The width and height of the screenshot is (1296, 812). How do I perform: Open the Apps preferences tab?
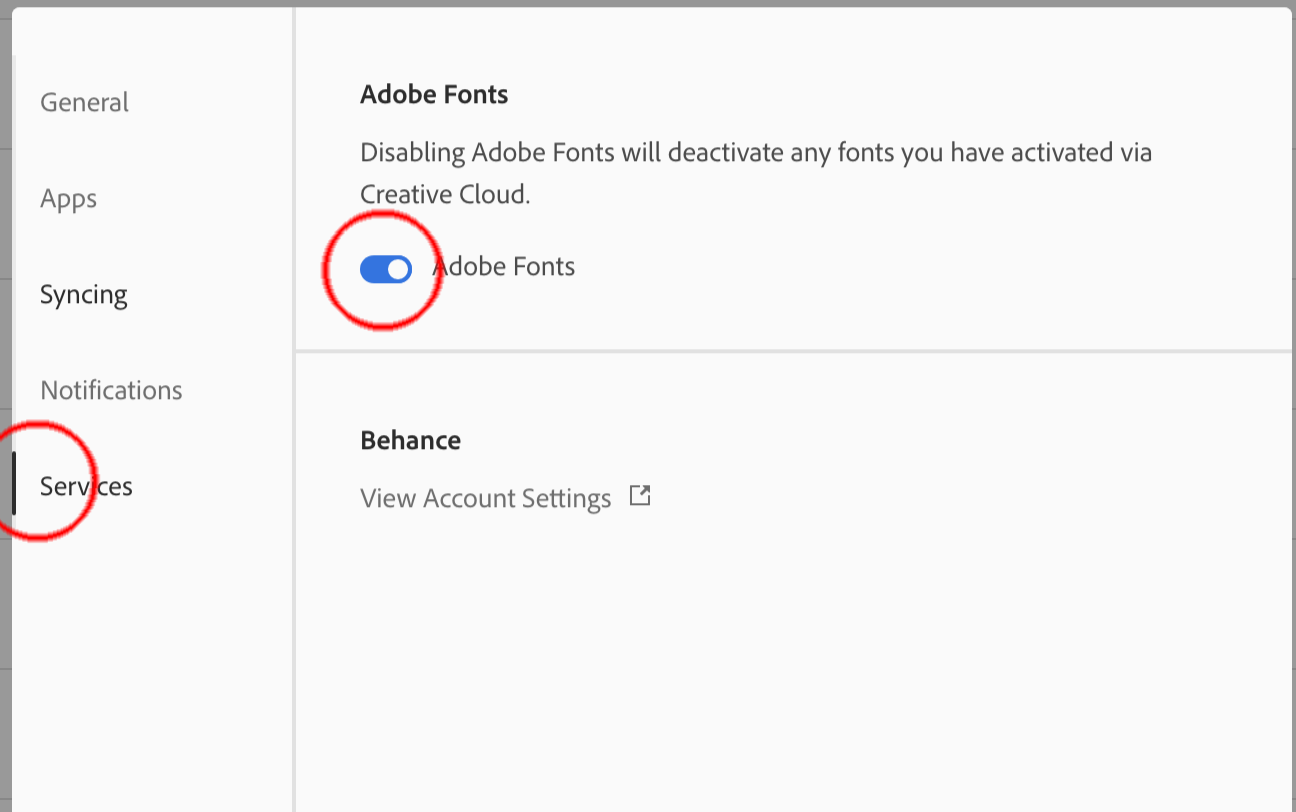coord(68,199)
